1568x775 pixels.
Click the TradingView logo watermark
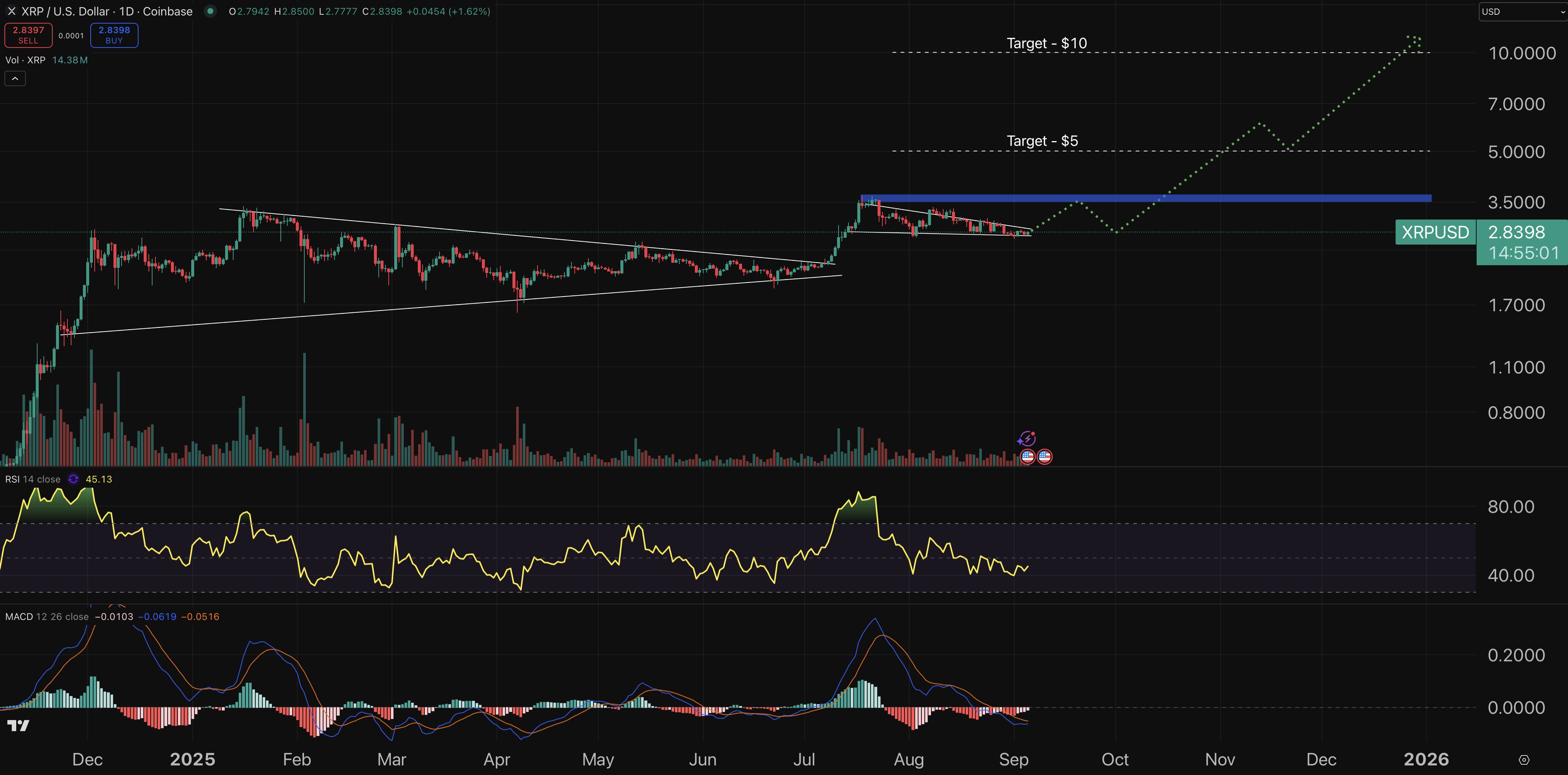18,725
